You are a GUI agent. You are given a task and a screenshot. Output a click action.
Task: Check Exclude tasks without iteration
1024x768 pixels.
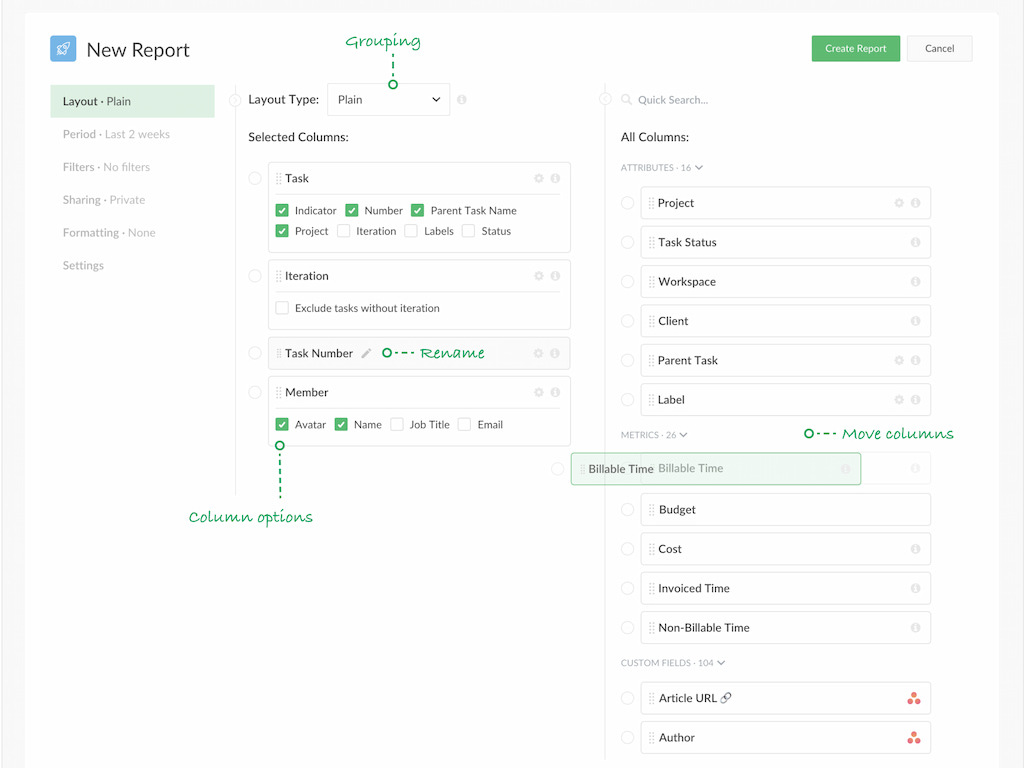pos(281,309)
